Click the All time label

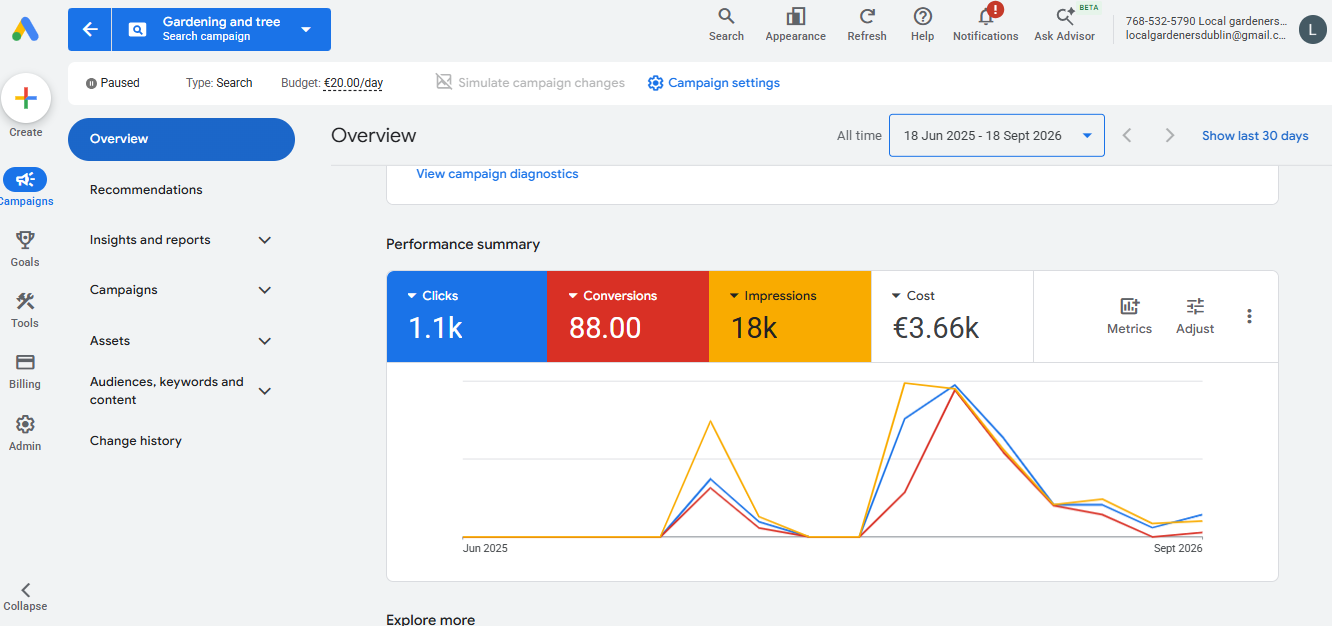(859, 136)
